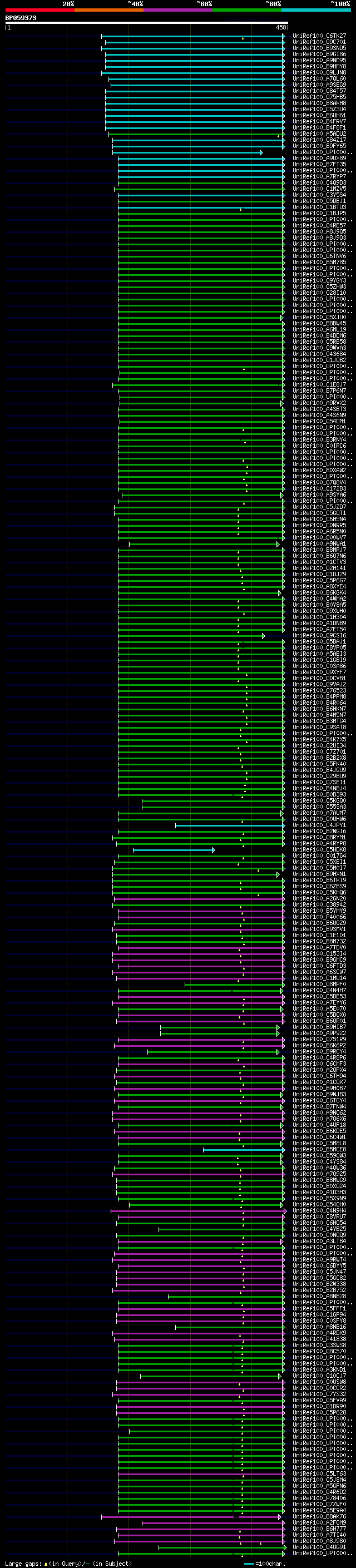Select the BP059373 query label
Screen dimensions: 356x1568
[21, 18]
